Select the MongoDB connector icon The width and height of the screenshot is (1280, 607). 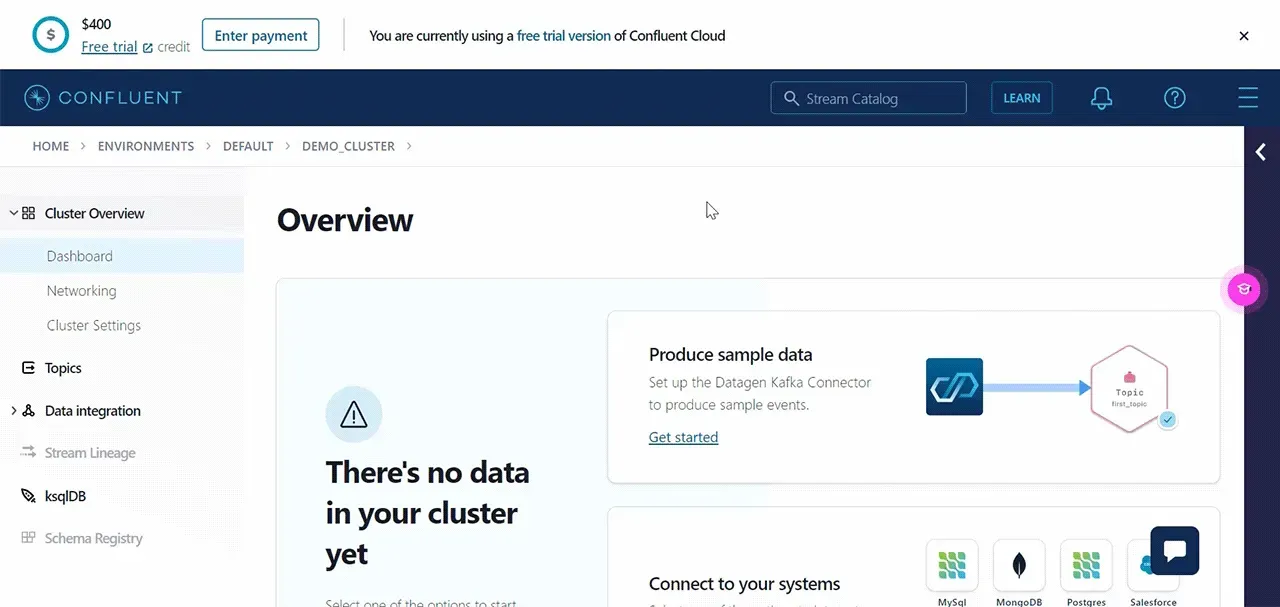click(1019, 566)
